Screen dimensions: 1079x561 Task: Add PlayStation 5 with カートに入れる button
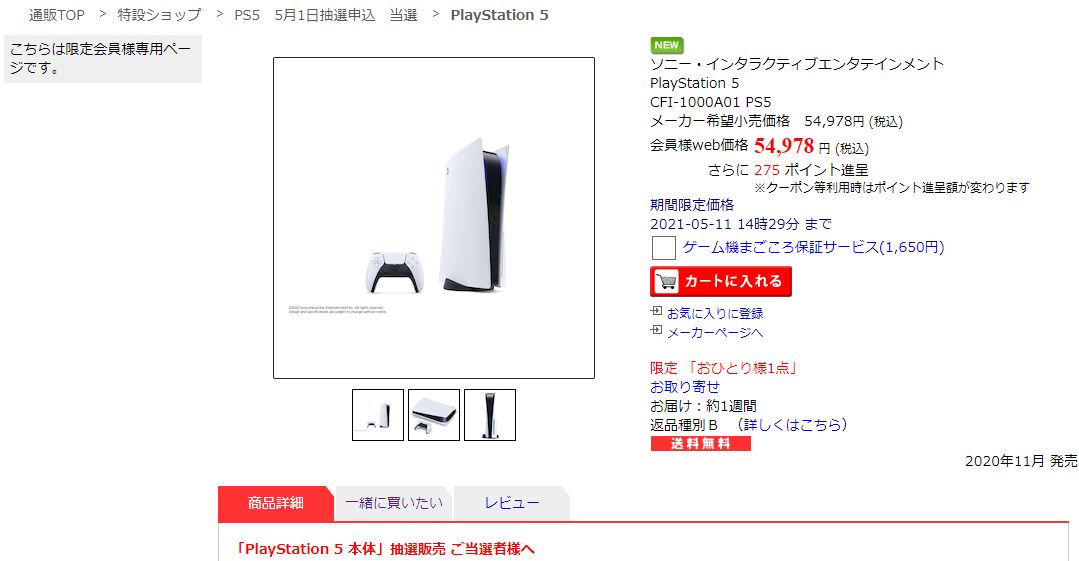point(720,282)
